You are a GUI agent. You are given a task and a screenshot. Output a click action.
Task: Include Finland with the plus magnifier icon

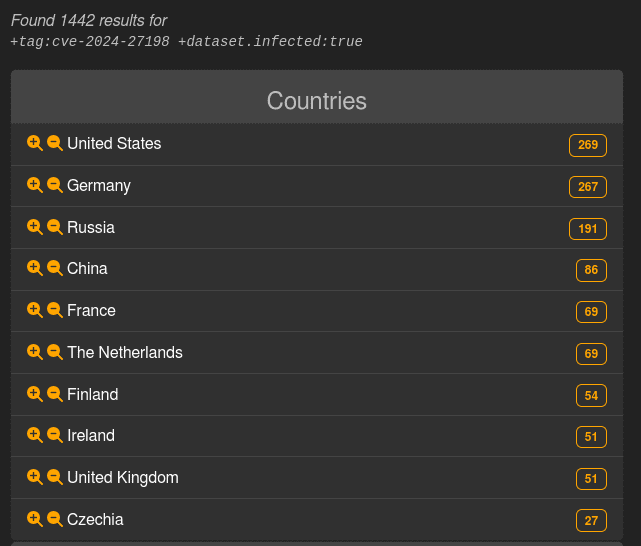click(34, 394)
